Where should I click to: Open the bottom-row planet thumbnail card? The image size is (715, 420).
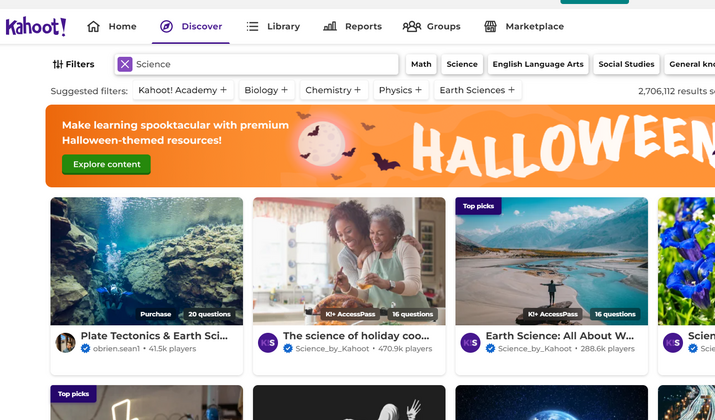[x=551, y=403]
